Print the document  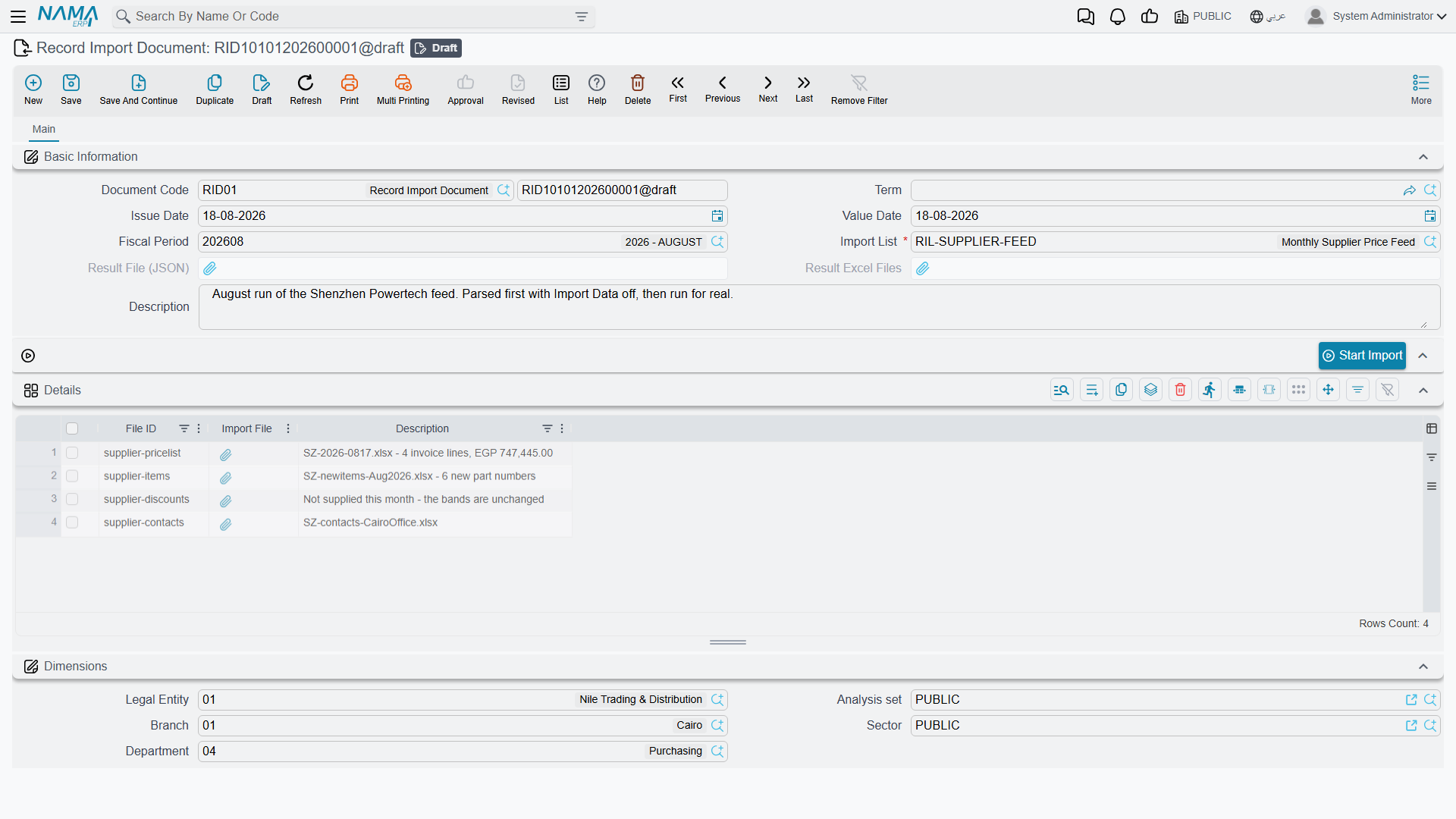pyautogui.click(x=350, y=89)
